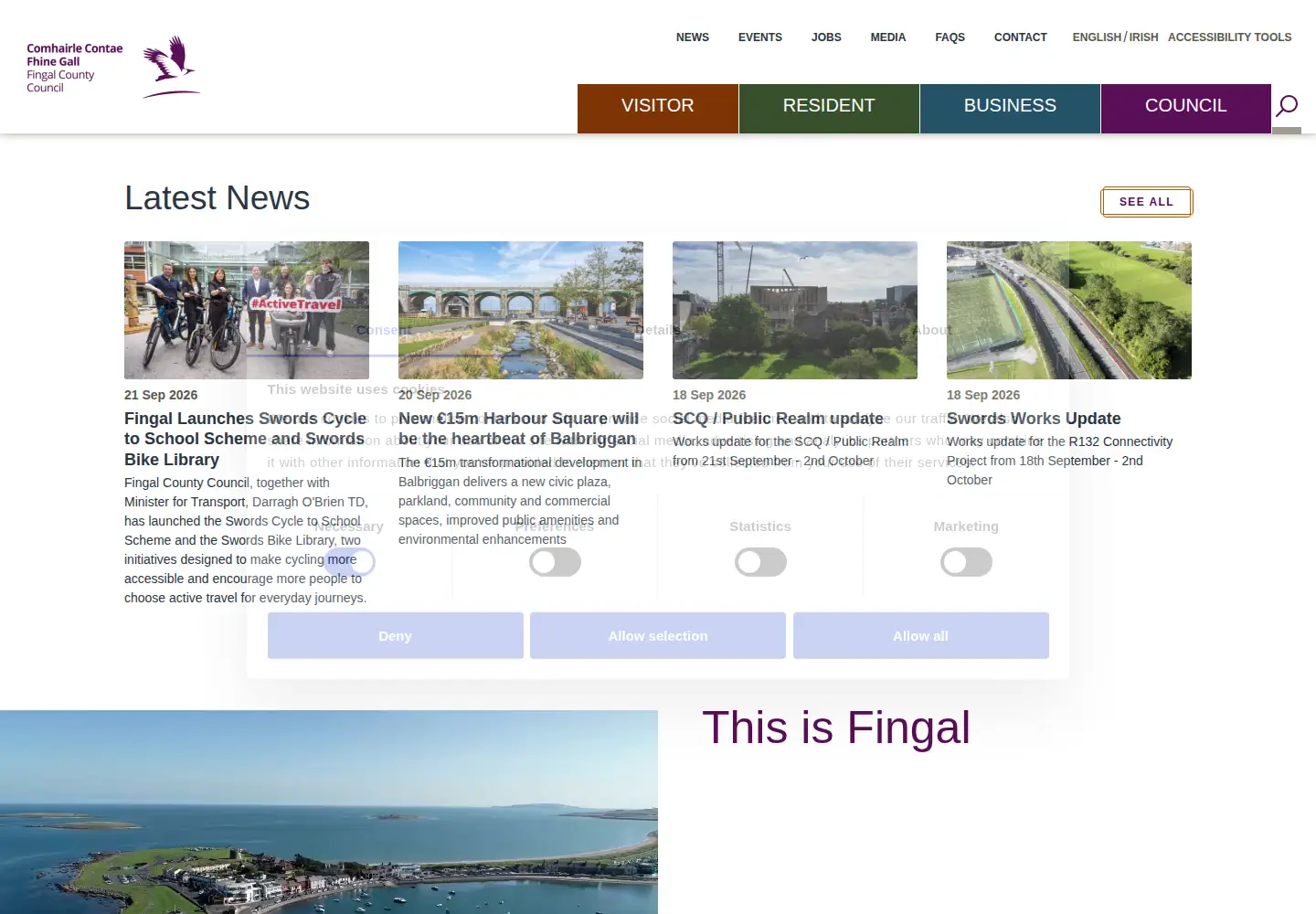Image resolution: width=1316 pixels, height=914 pixels.
Task: Open the Swords Works Update title
Action: pyautogui.click(x=1034, y=419)
